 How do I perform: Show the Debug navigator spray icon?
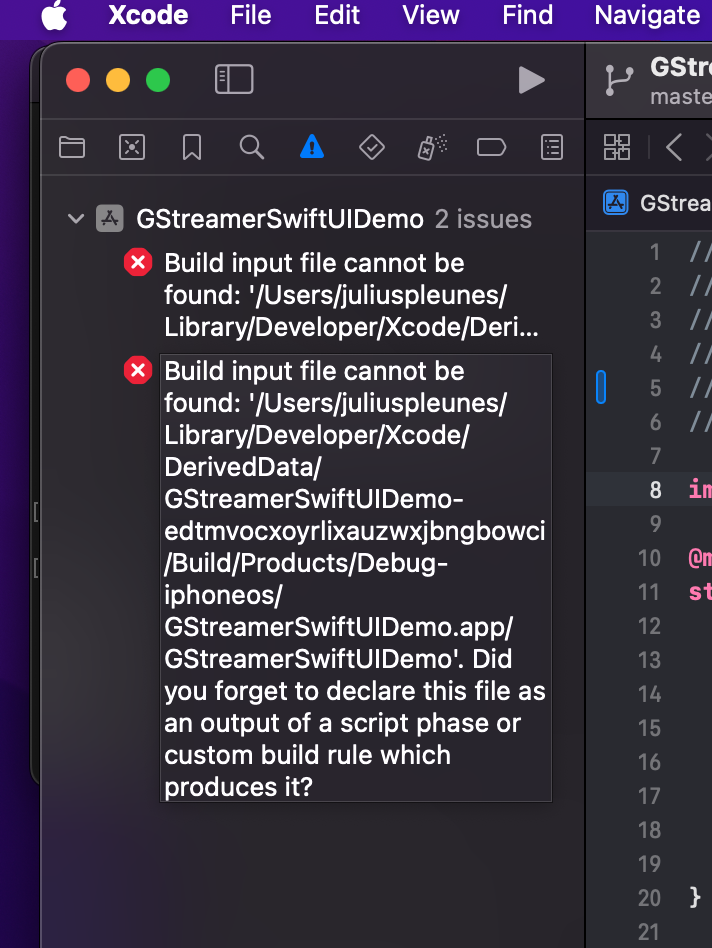[x=432, y=147]
